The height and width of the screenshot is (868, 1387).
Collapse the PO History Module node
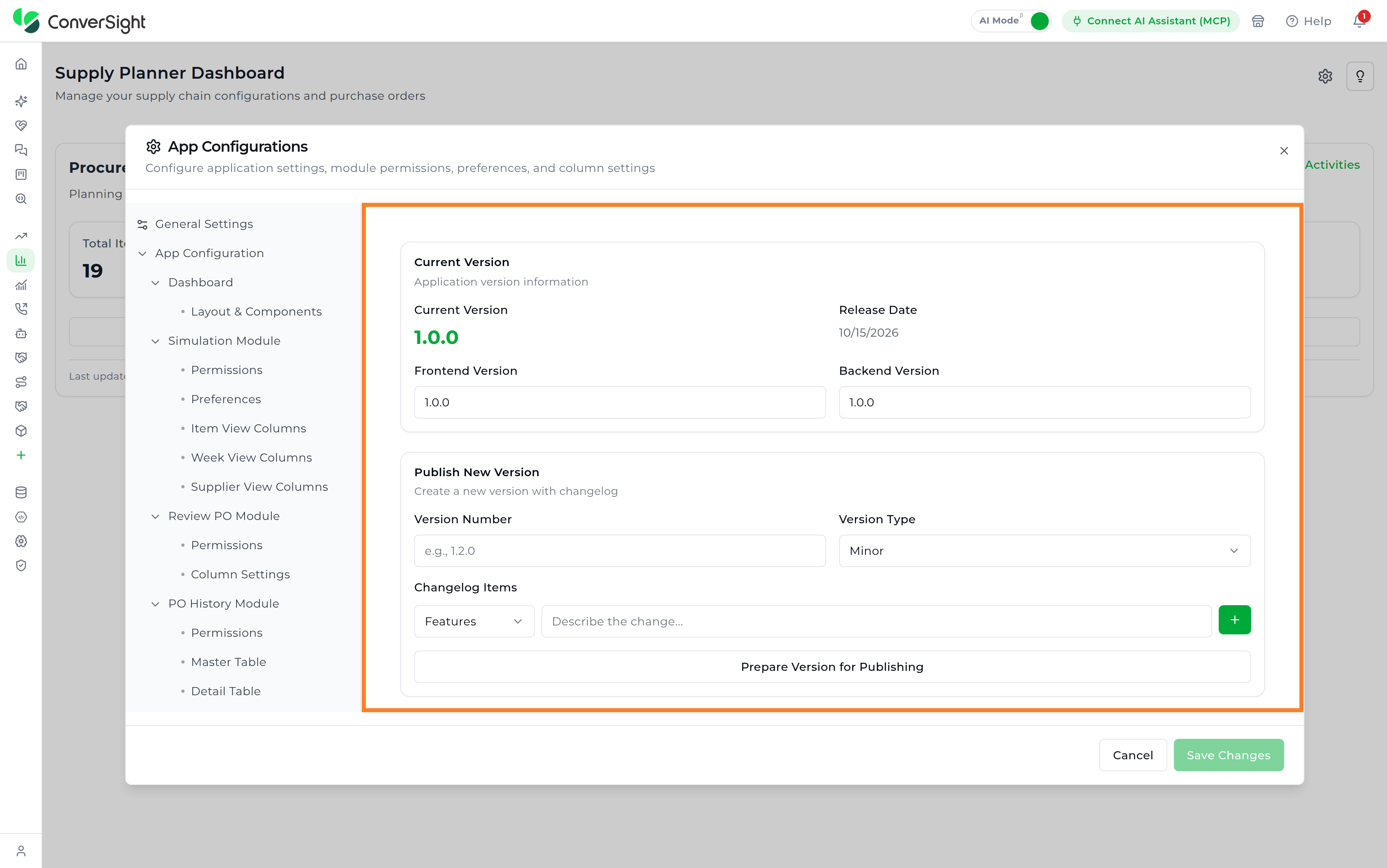pyautogui.click(x=155, y=604)
